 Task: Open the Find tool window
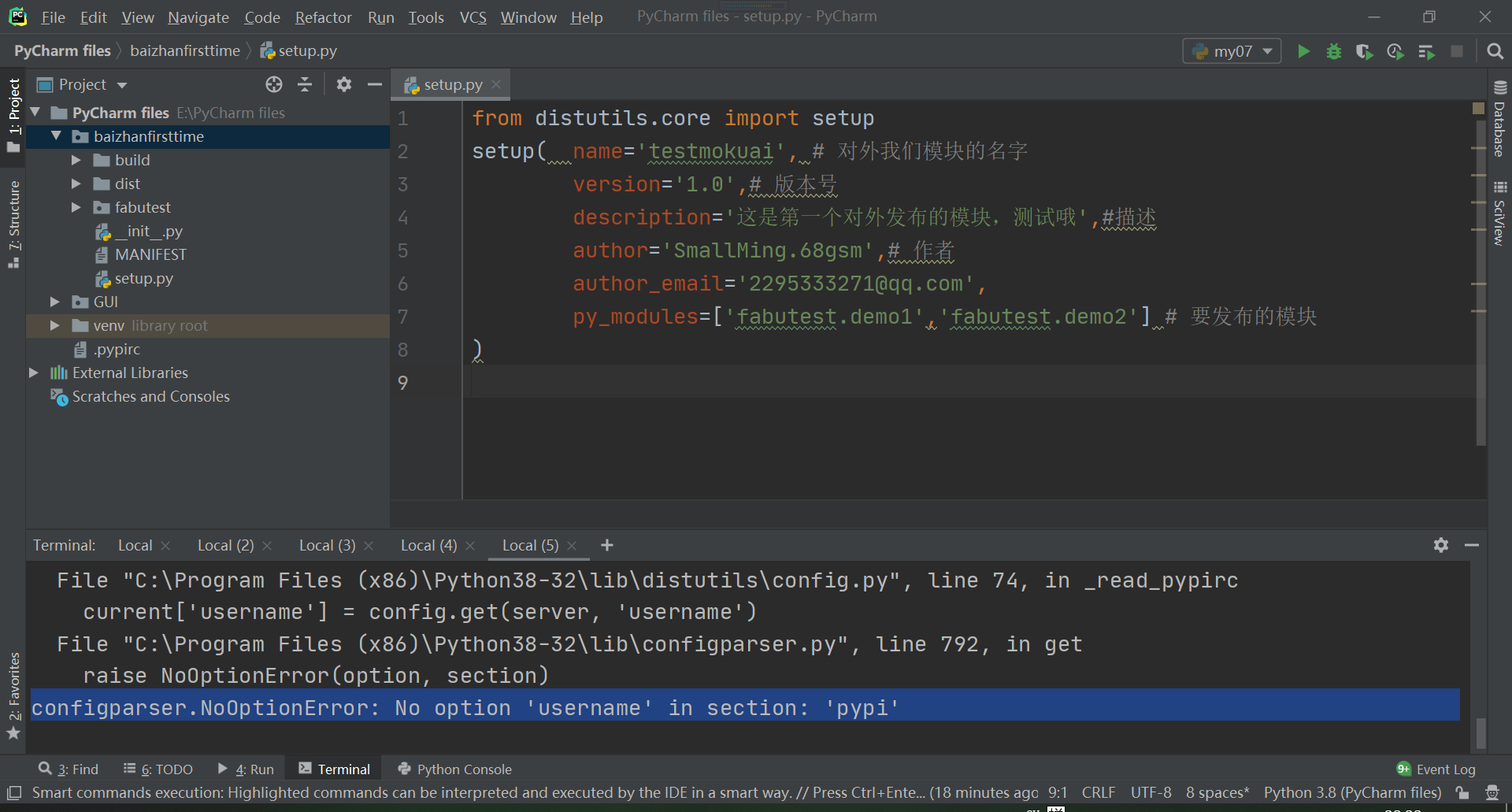tap(69, 769)
